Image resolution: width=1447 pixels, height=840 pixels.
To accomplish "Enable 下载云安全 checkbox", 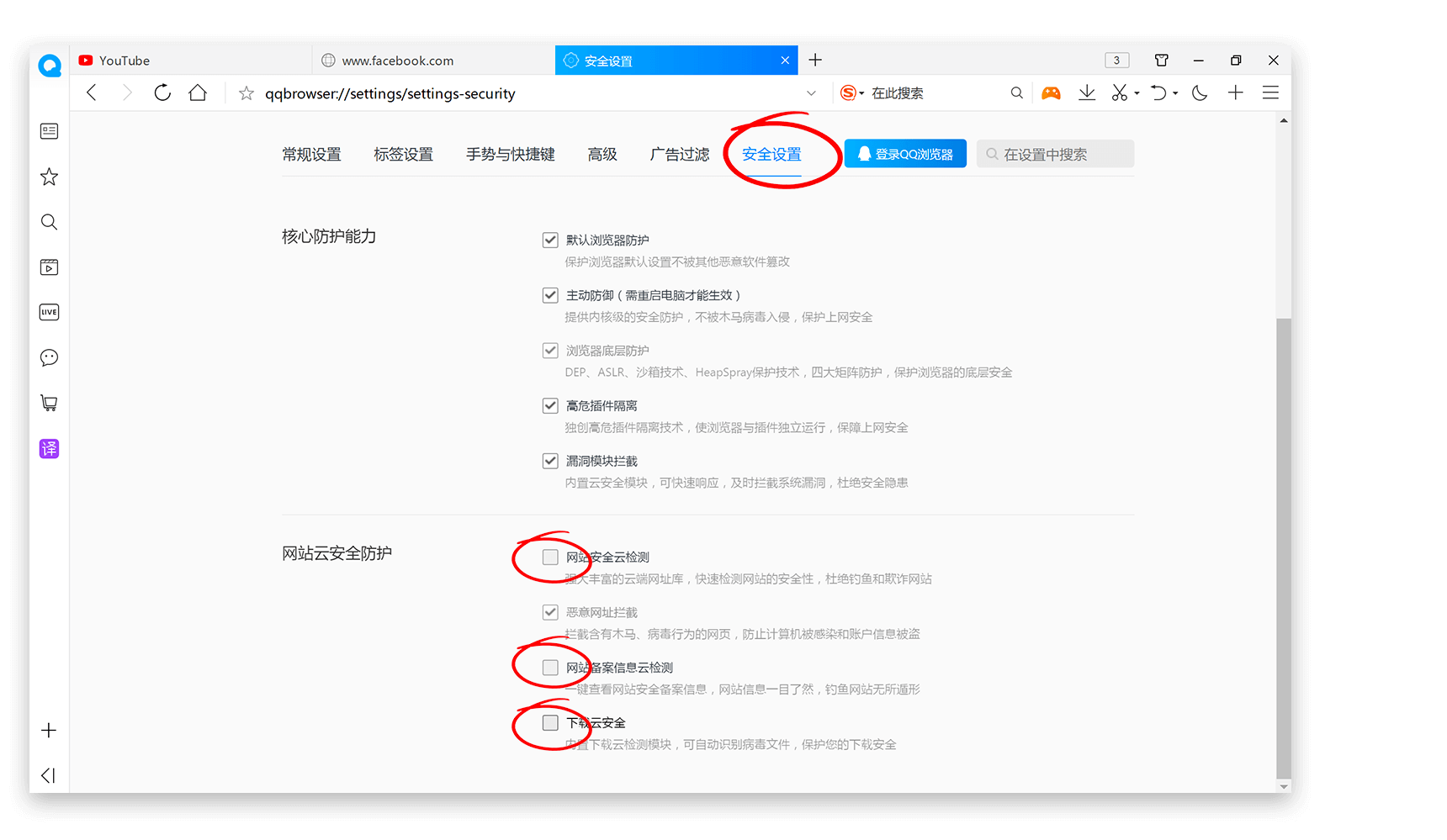I will click(550, 722).
